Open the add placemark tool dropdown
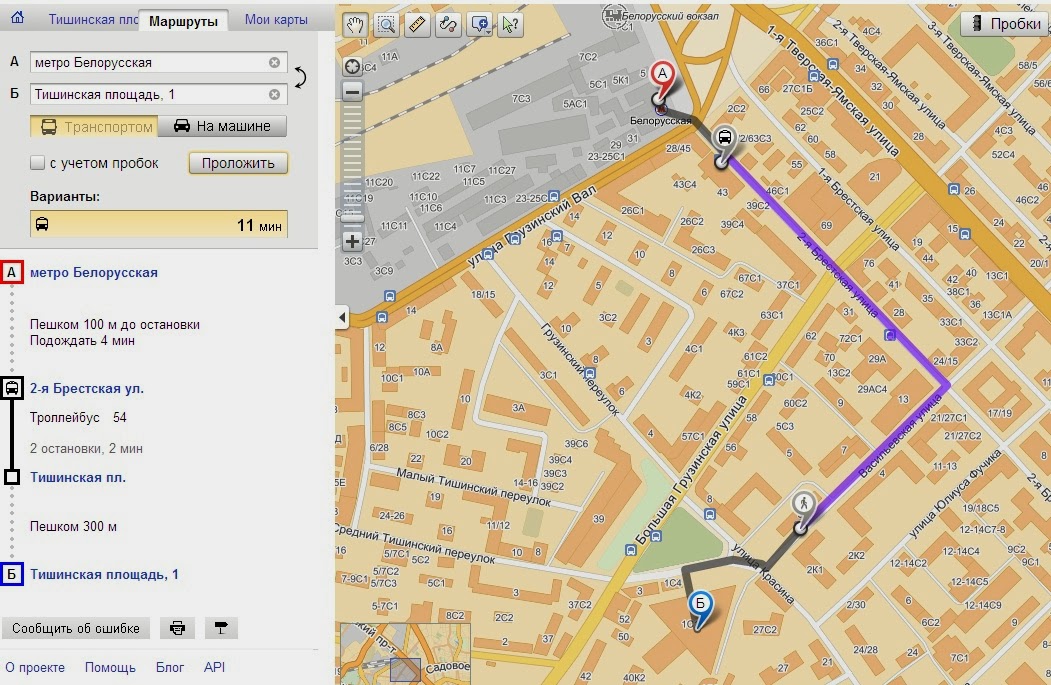The width and height of the screenshot is (1051, 685). click(x=480, y=25)
